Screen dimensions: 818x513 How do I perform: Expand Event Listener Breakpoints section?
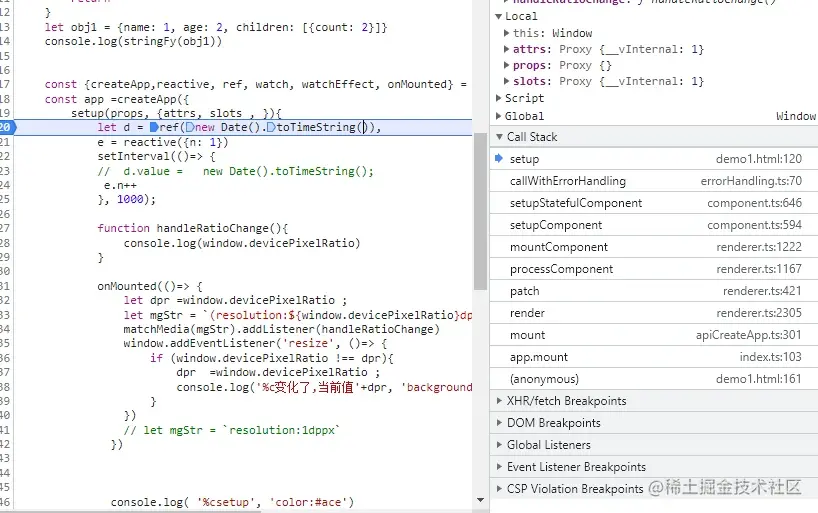499,467
